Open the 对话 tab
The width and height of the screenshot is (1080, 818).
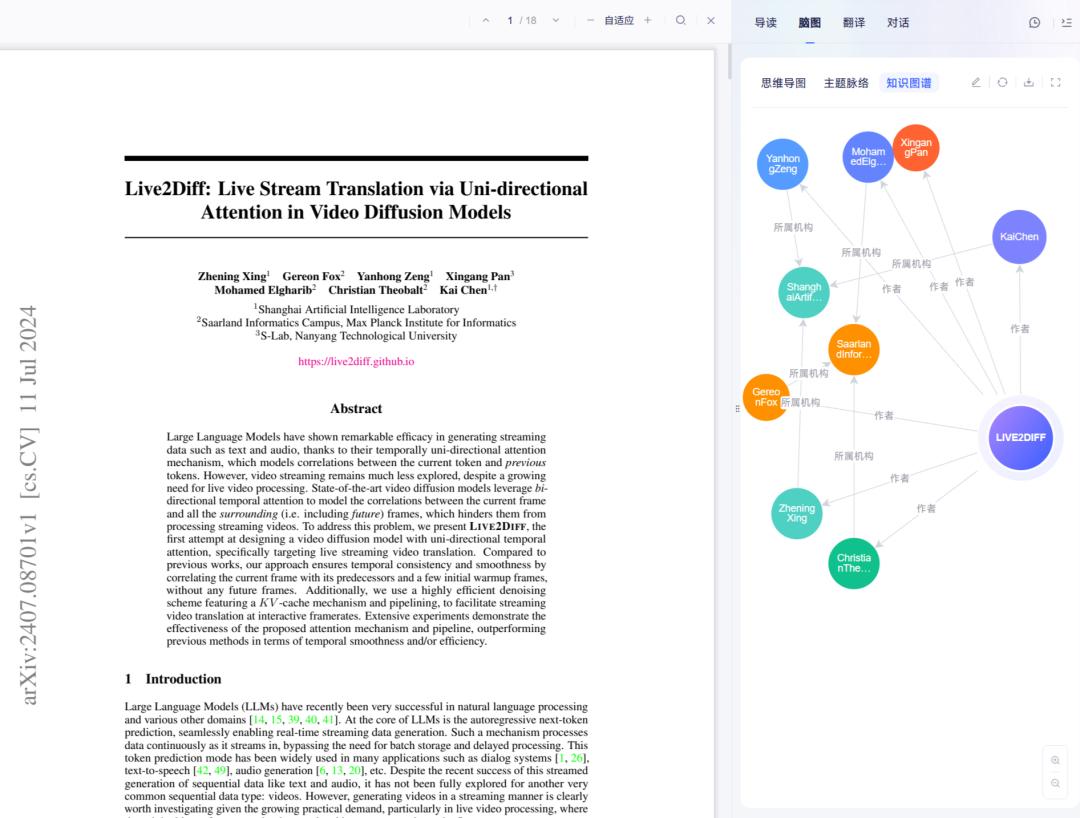898,22
